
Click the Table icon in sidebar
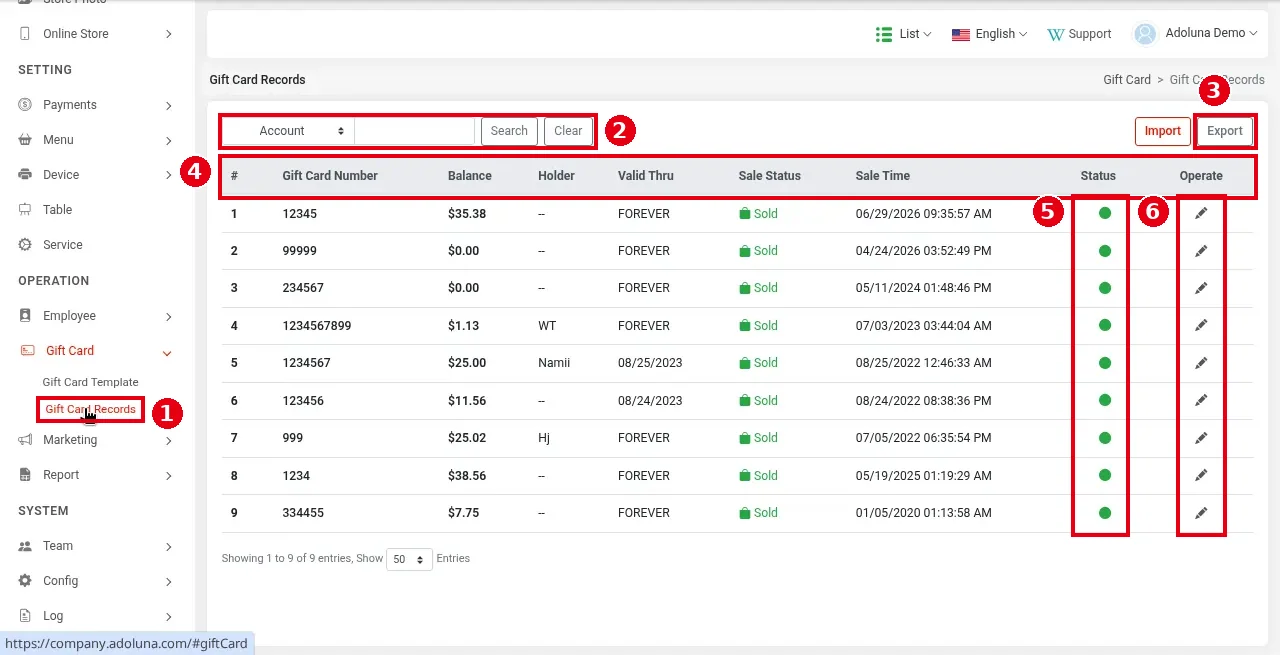click(25, 210)
